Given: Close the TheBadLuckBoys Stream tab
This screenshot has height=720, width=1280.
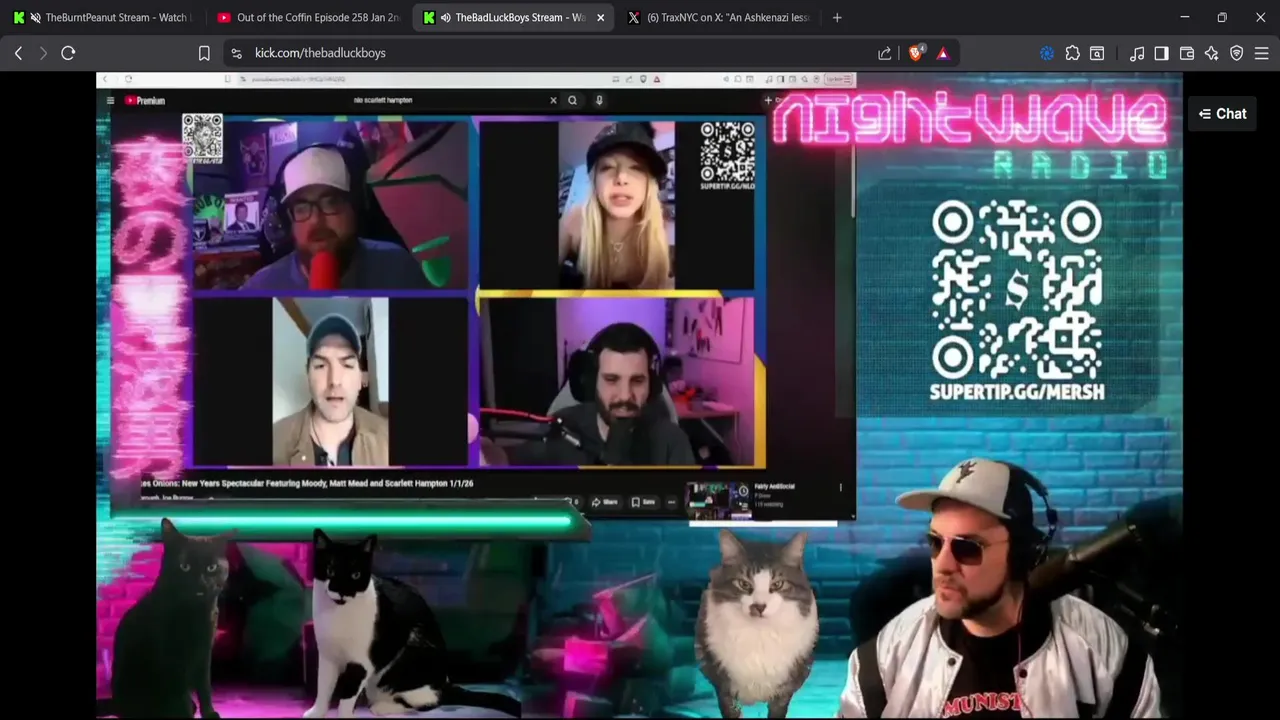Looking at the screenshot, I should pos(601,17).
